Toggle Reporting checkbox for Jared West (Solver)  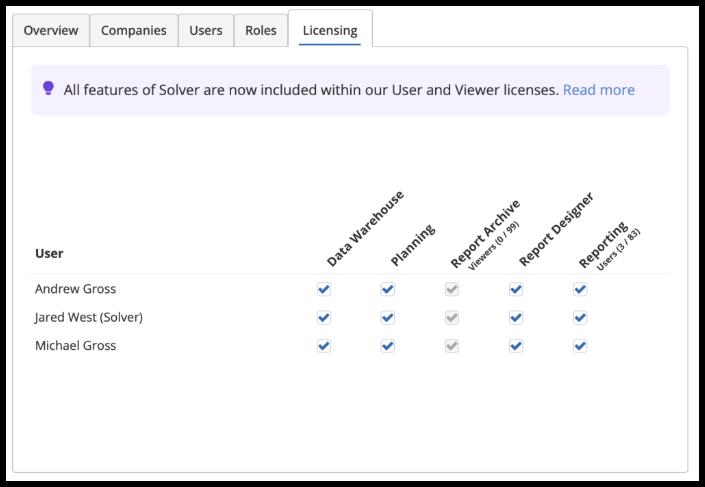coord(580,318)
